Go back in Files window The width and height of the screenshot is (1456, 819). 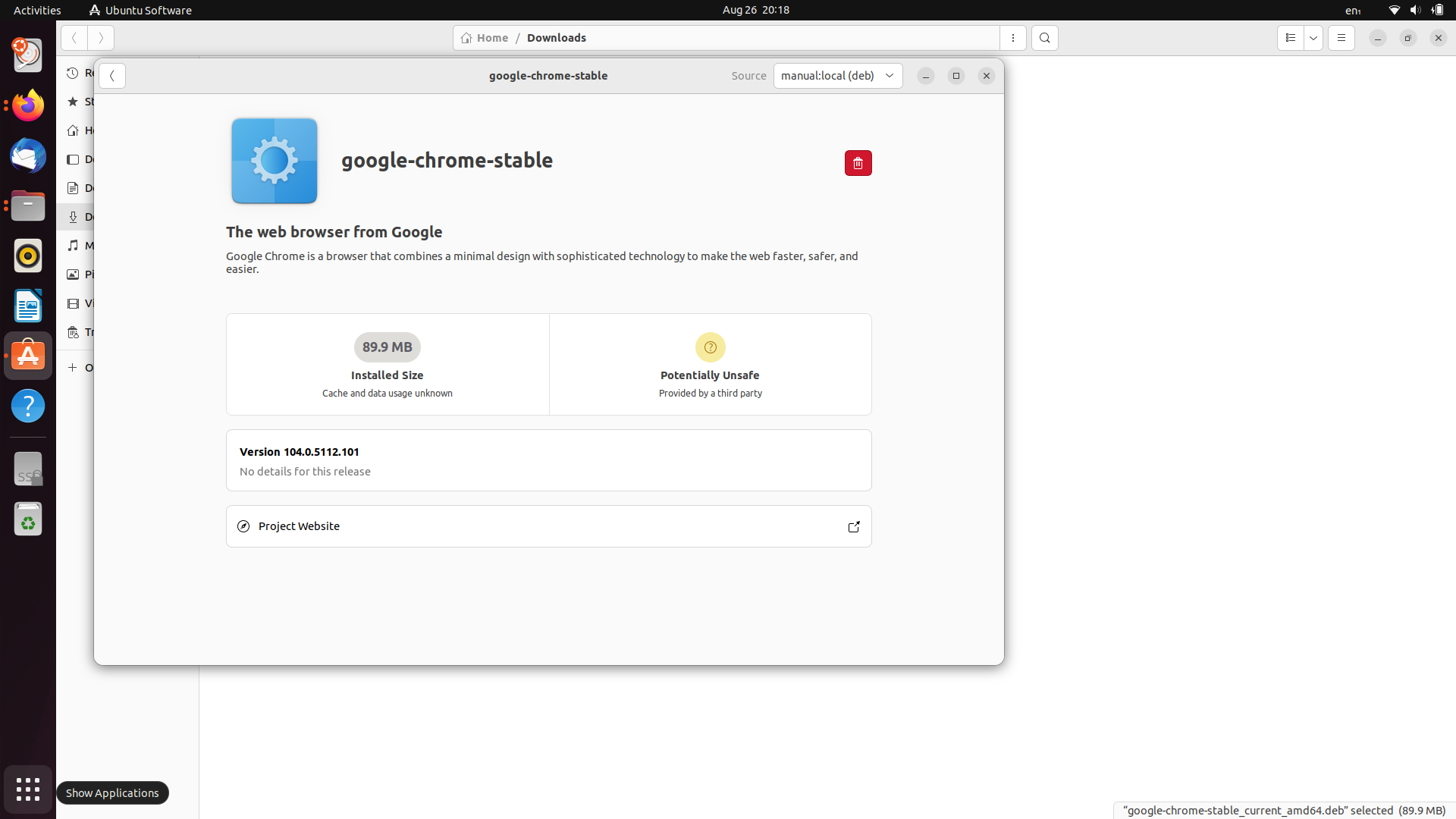pyautogui.click(x=74, y=38)
